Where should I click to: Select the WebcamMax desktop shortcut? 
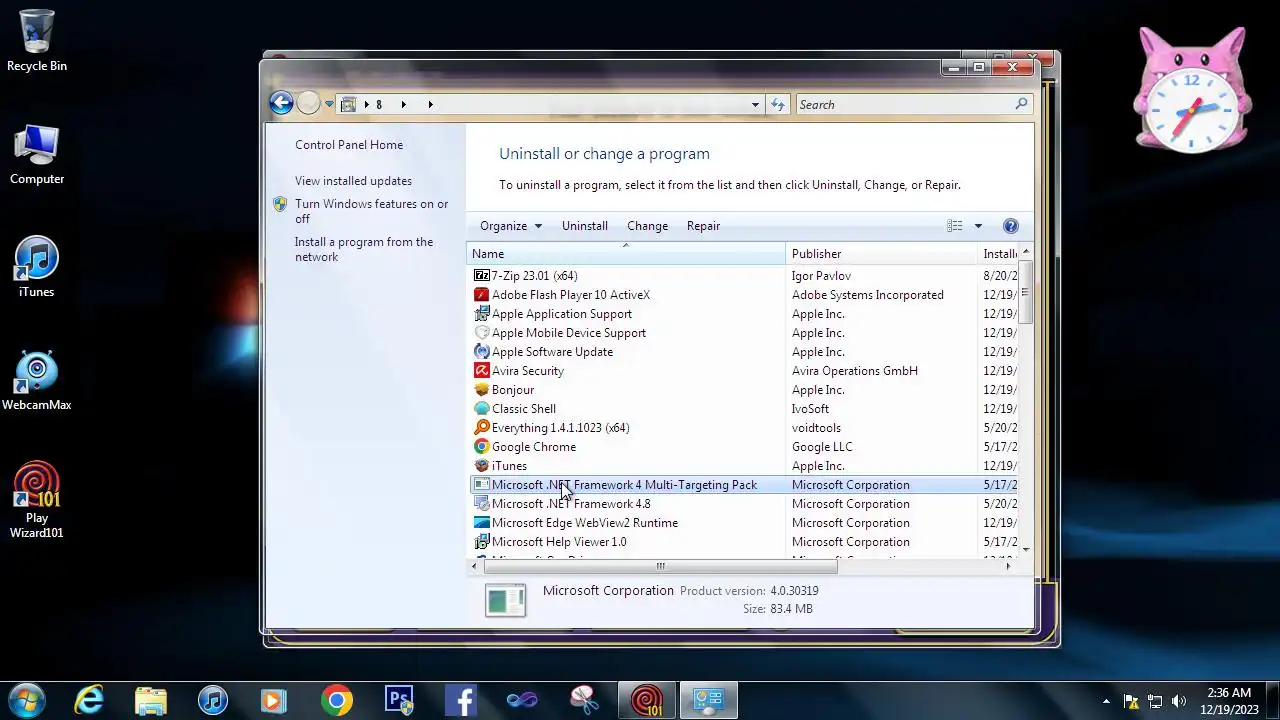tap(37, 381)
